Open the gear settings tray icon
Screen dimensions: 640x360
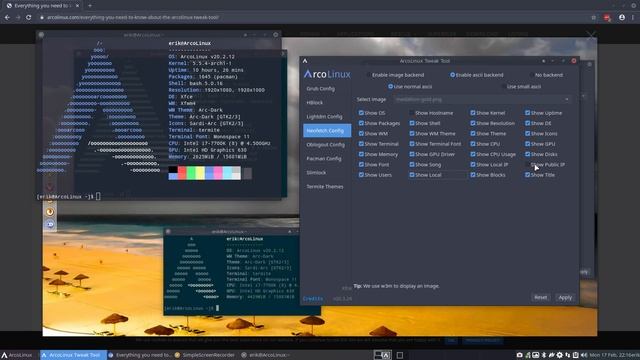coord(560,355)
